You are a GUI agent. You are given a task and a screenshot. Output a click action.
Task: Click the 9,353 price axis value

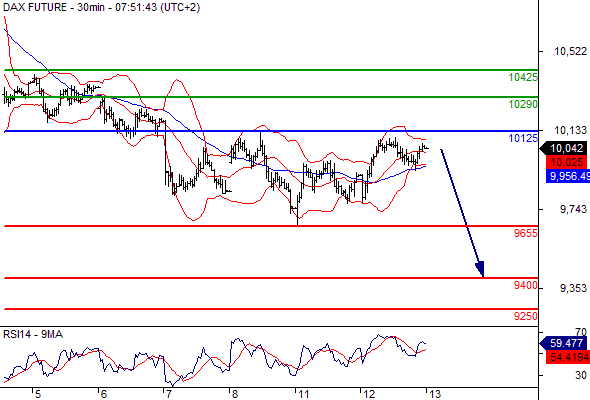573,289
